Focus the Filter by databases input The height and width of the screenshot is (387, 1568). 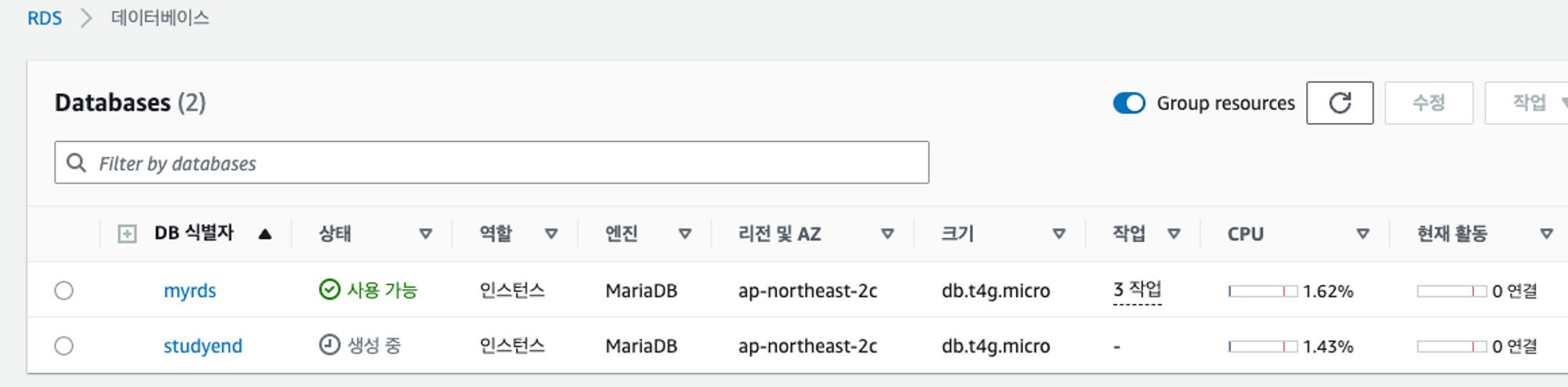(492, 162)
